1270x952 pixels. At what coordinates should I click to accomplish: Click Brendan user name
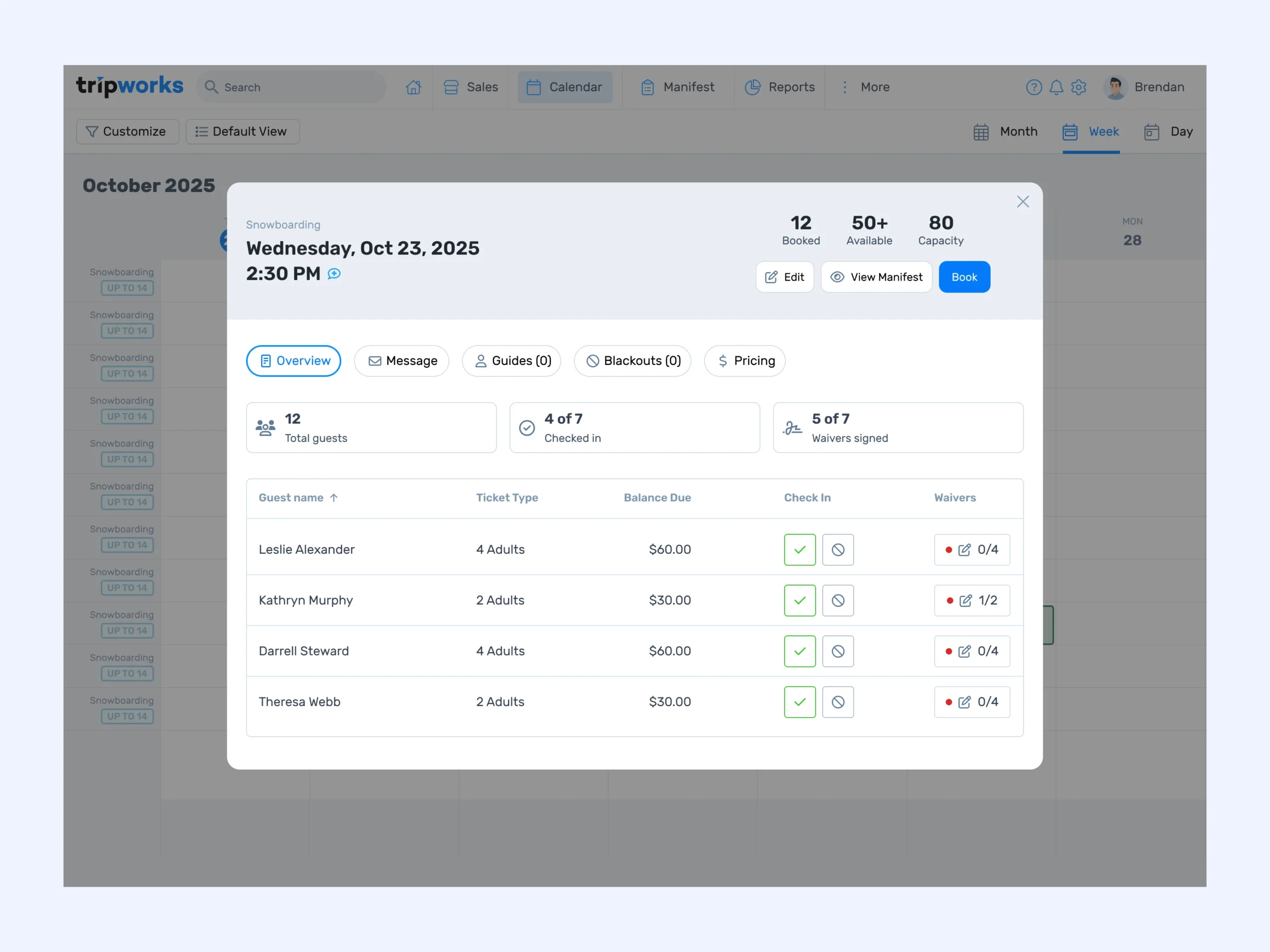1159,87
